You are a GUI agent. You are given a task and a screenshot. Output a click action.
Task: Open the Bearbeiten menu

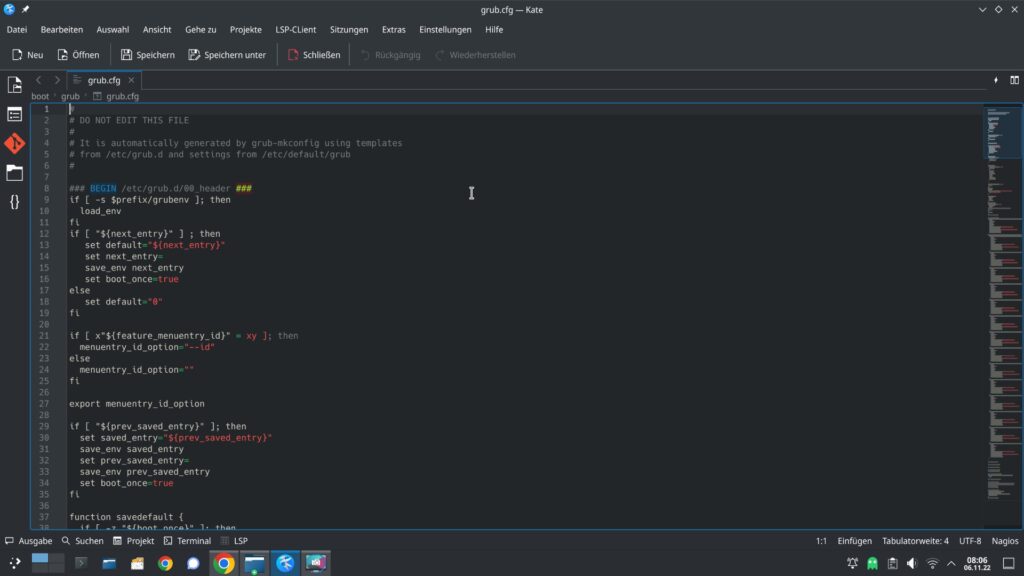(x=61, y=29)
